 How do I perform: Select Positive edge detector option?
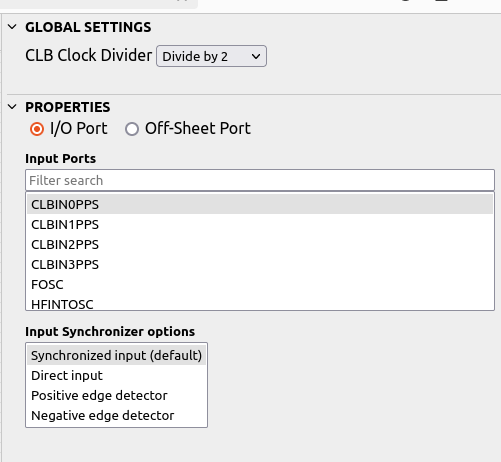pos(116,395)
